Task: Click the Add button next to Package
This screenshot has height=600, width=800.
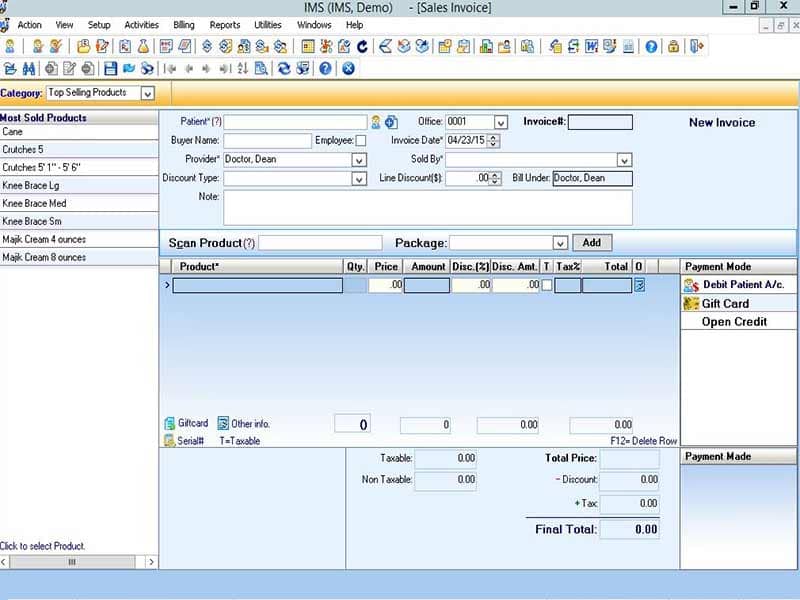Action: (x=592, y=242)
